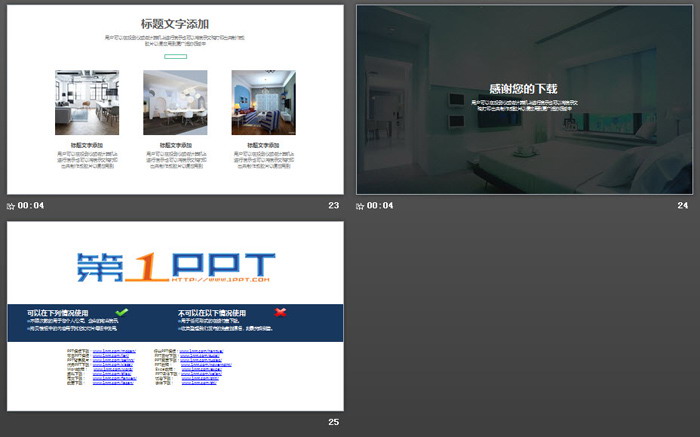
Task: Click the small green outlined rectangle on slide 23
Action: 175,56
